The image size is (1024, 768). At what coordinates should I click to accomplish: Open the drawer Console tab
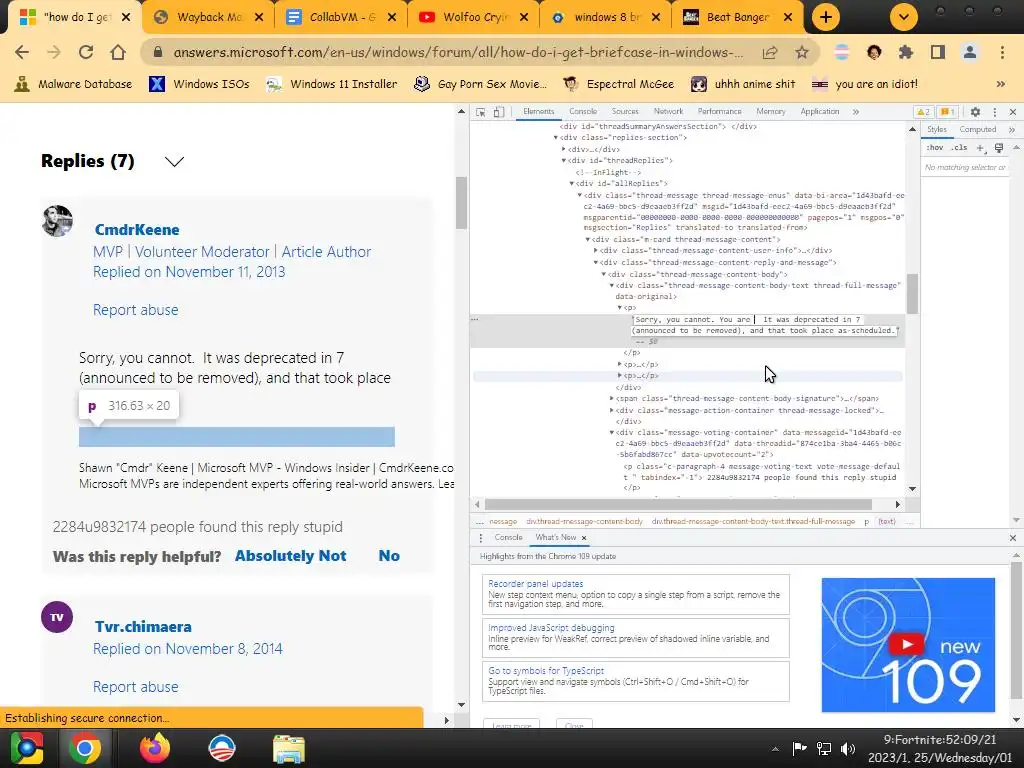point(508,537)
